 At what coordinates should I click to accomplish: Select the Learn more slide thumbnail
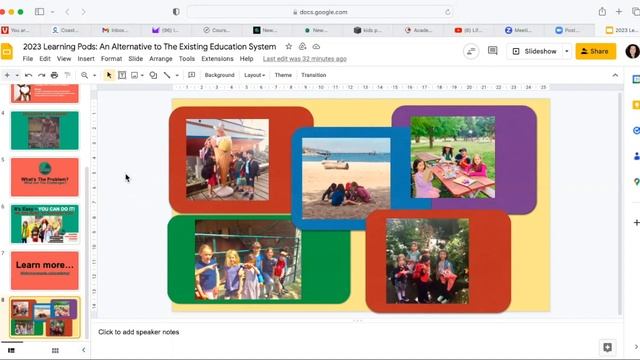(x=44, y=271)
